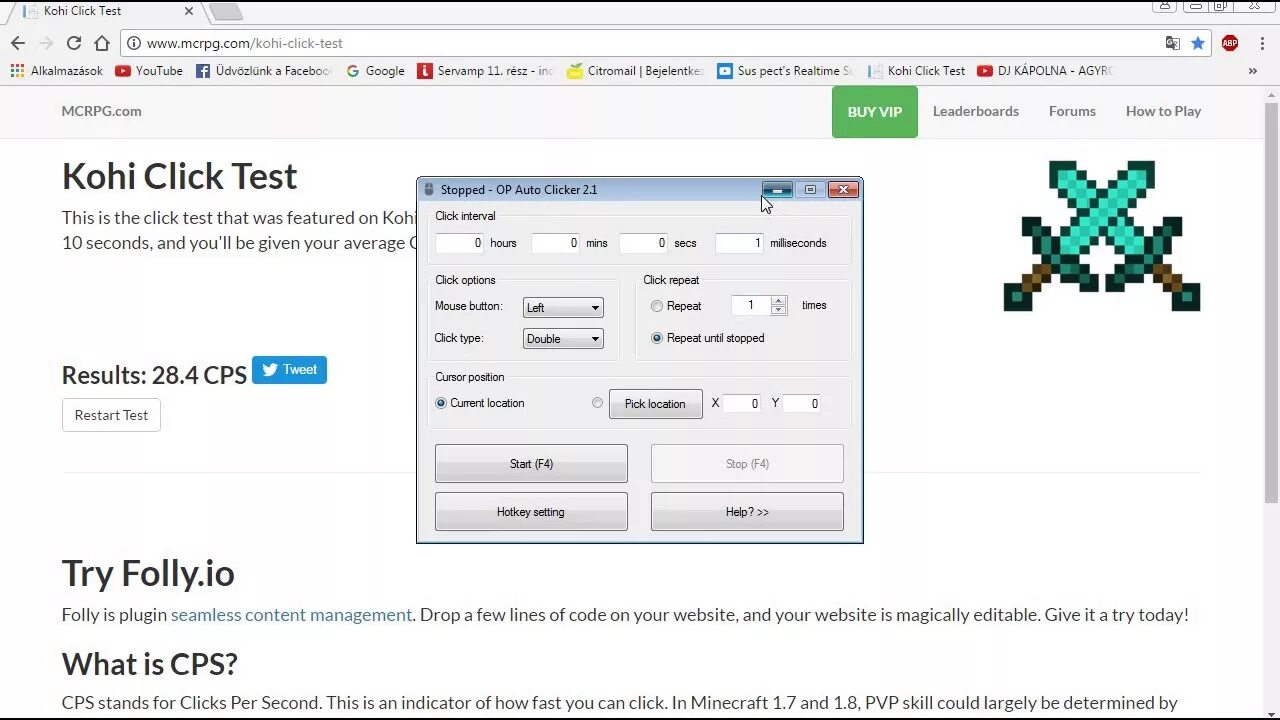Click the Y coordinate field
The width and height of the screenshot is (1280, 720).
point(802,404)
